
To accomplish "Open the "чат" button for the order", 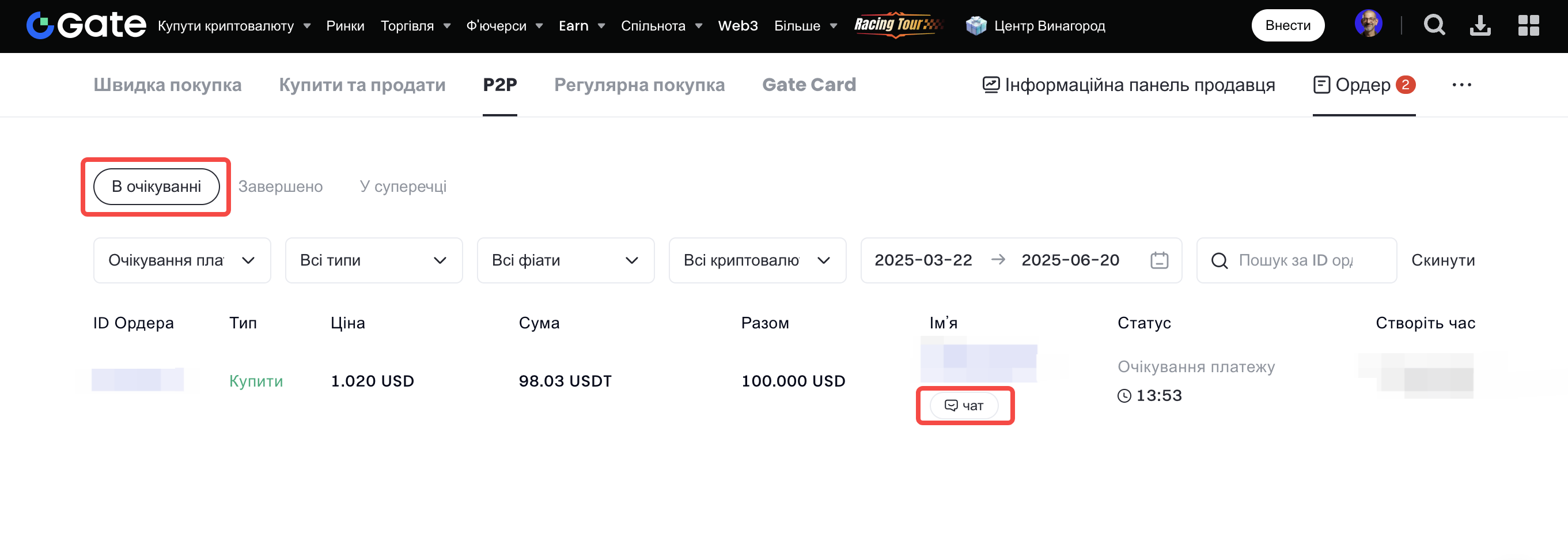I will click(x=964, y=406).
